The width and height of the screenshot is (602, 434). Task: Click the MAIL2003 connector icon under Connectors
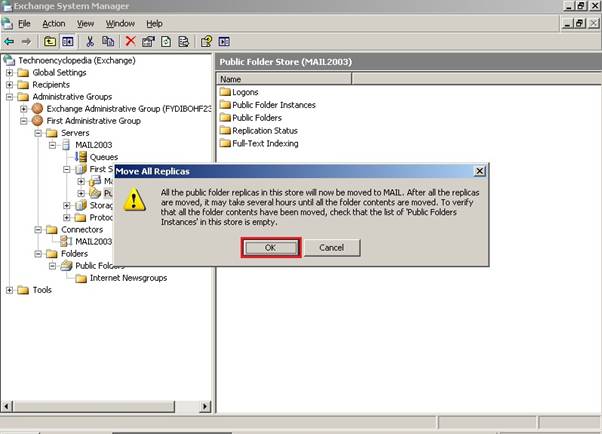(x=66, y=241)
